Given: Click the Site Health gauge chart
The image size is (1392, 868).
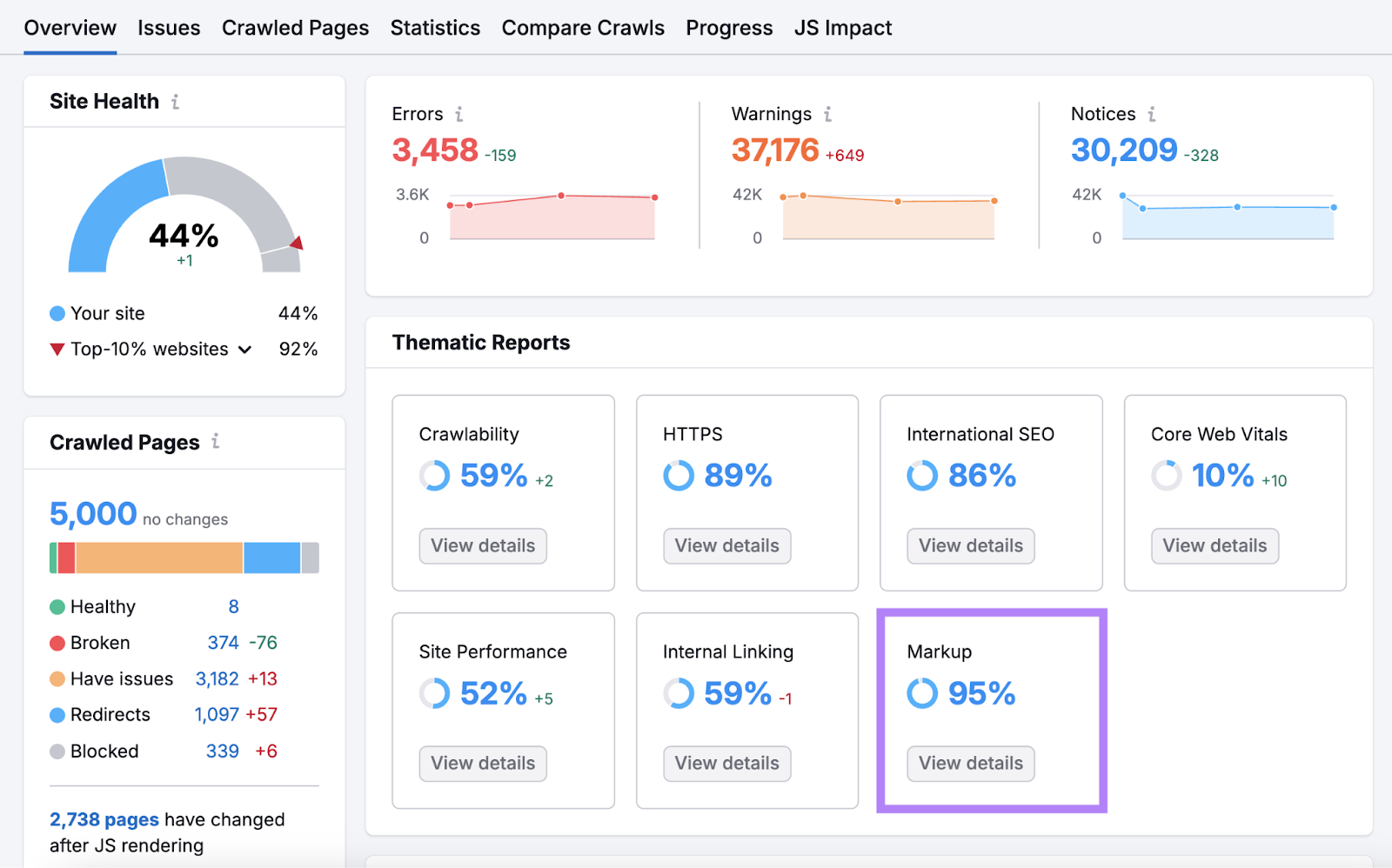Looking at the screenshot, I should pyautogui.click(x=184, y=217).
